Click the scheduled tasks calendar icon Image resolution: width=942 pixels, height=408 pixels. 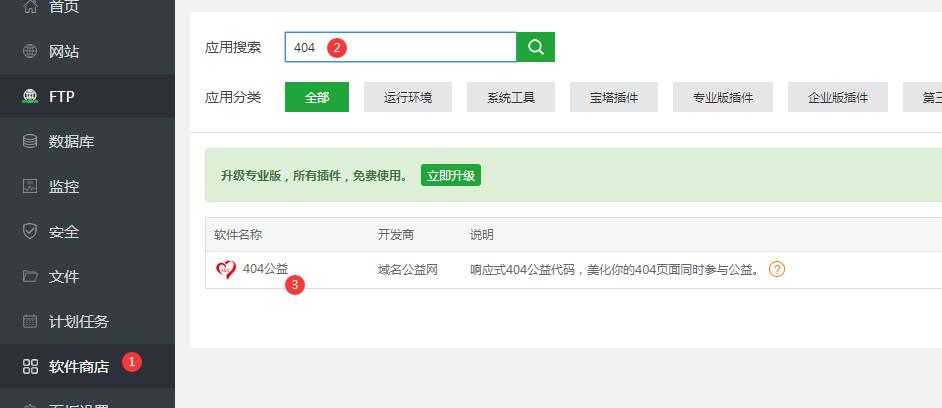30,322
